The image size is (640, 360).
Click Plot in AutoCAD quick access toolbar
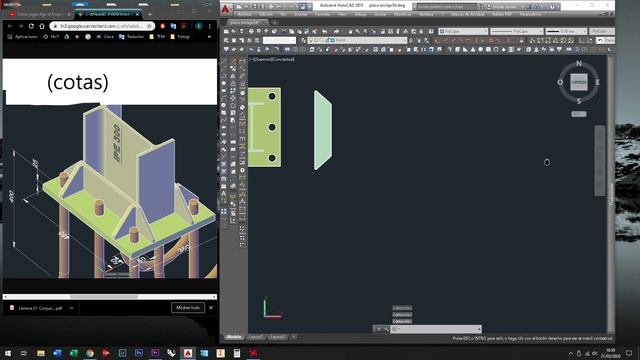pyautogui.click(x=271, y=7)
